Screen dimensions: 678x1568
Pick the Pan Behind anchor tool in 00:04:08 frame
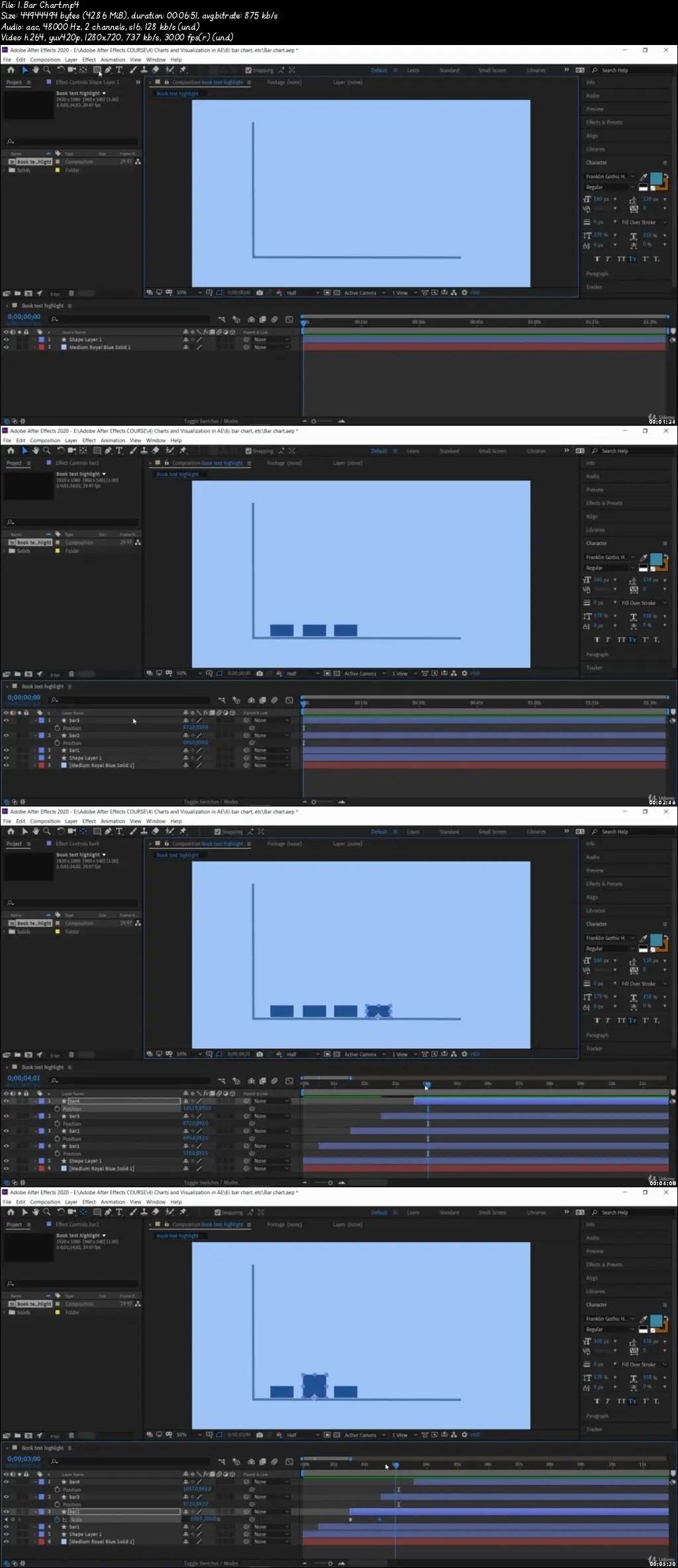click(x=83, y=831)
